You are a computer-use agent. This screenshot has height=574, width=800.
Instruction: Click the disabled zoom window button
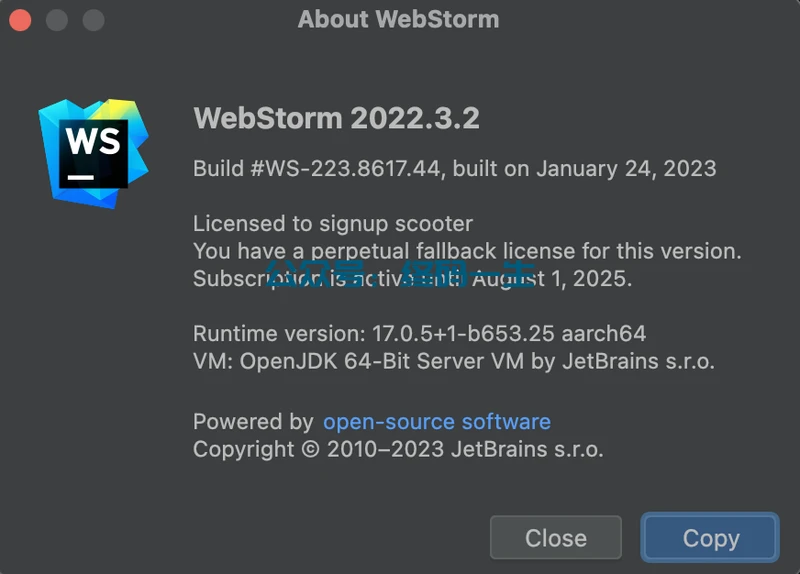(x=93, y=20)
